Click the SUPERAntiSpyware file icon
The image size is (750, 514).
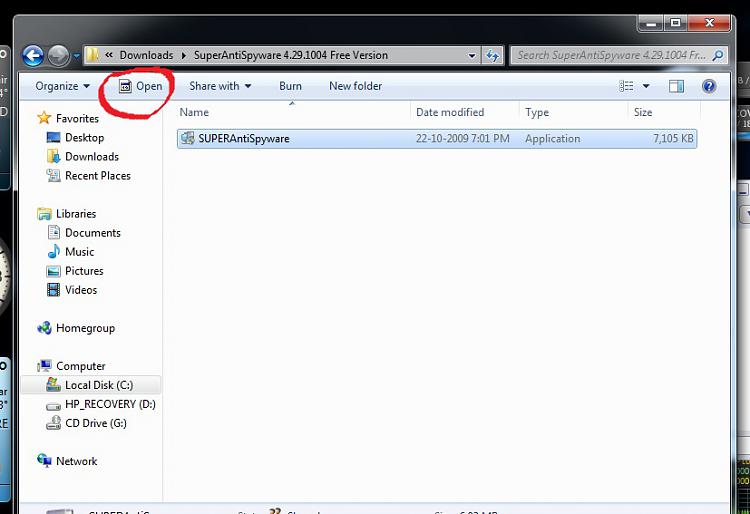(188, 139)
